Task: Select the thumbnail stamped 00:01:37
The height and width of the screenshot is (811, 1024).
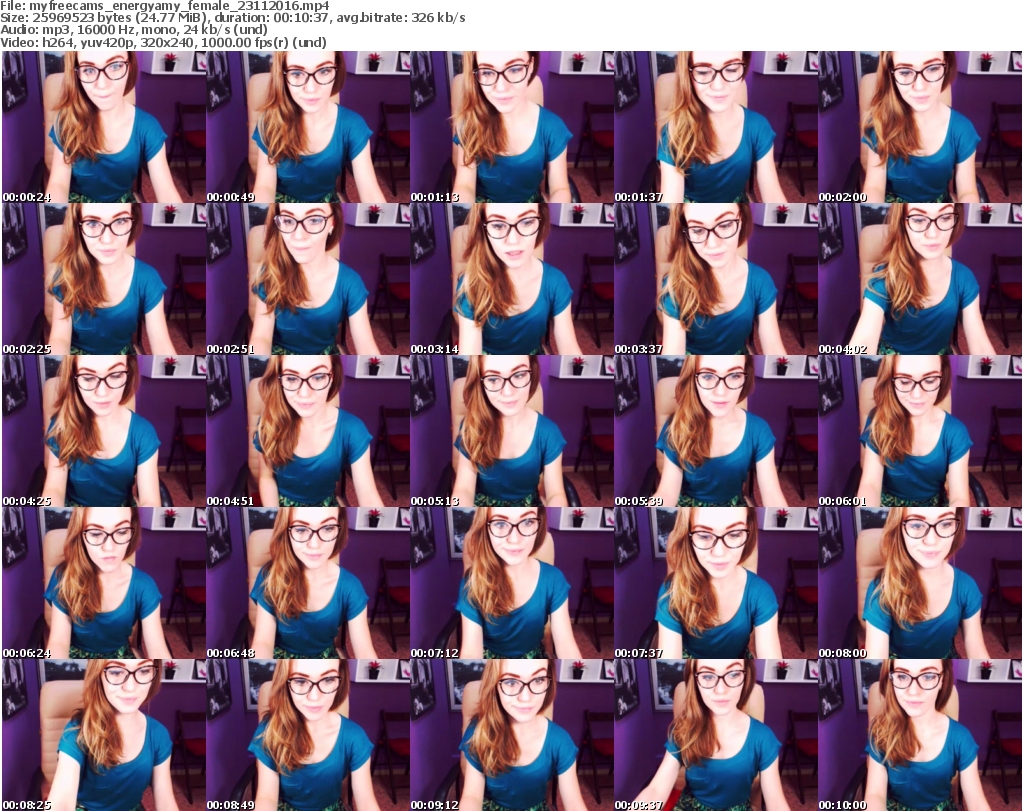Action: click(716, 127)
